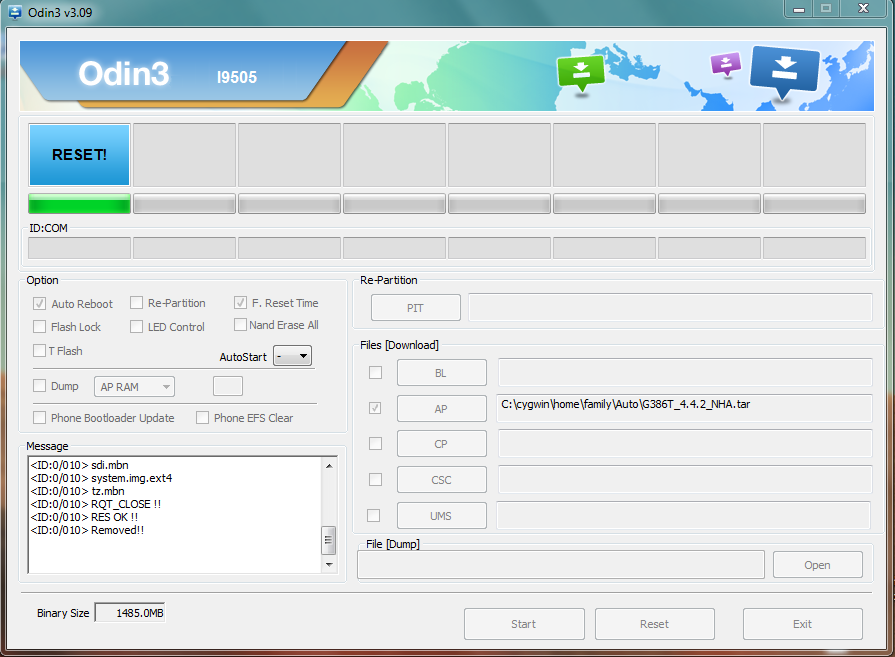Image resolution: width=895 pixels, height=657 pixels.
Task: Enable the Flash Lock option
Action: tap(39, 327)
